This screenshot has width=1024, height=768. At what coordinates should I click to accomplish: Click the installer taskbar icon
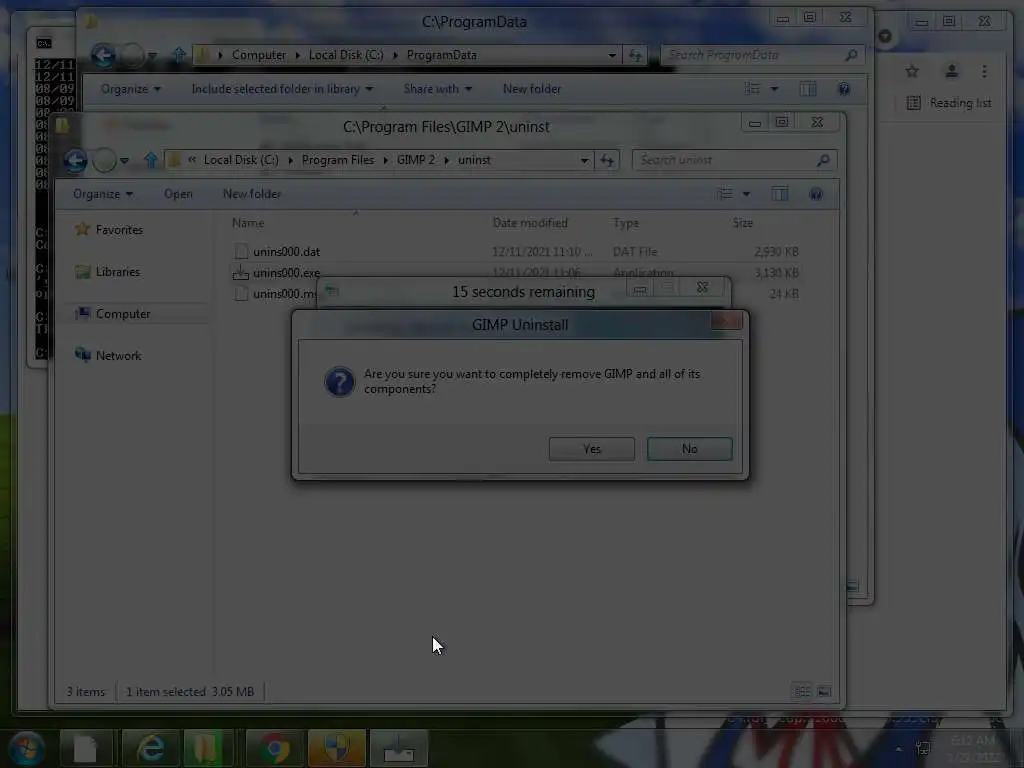pos(398,748)
